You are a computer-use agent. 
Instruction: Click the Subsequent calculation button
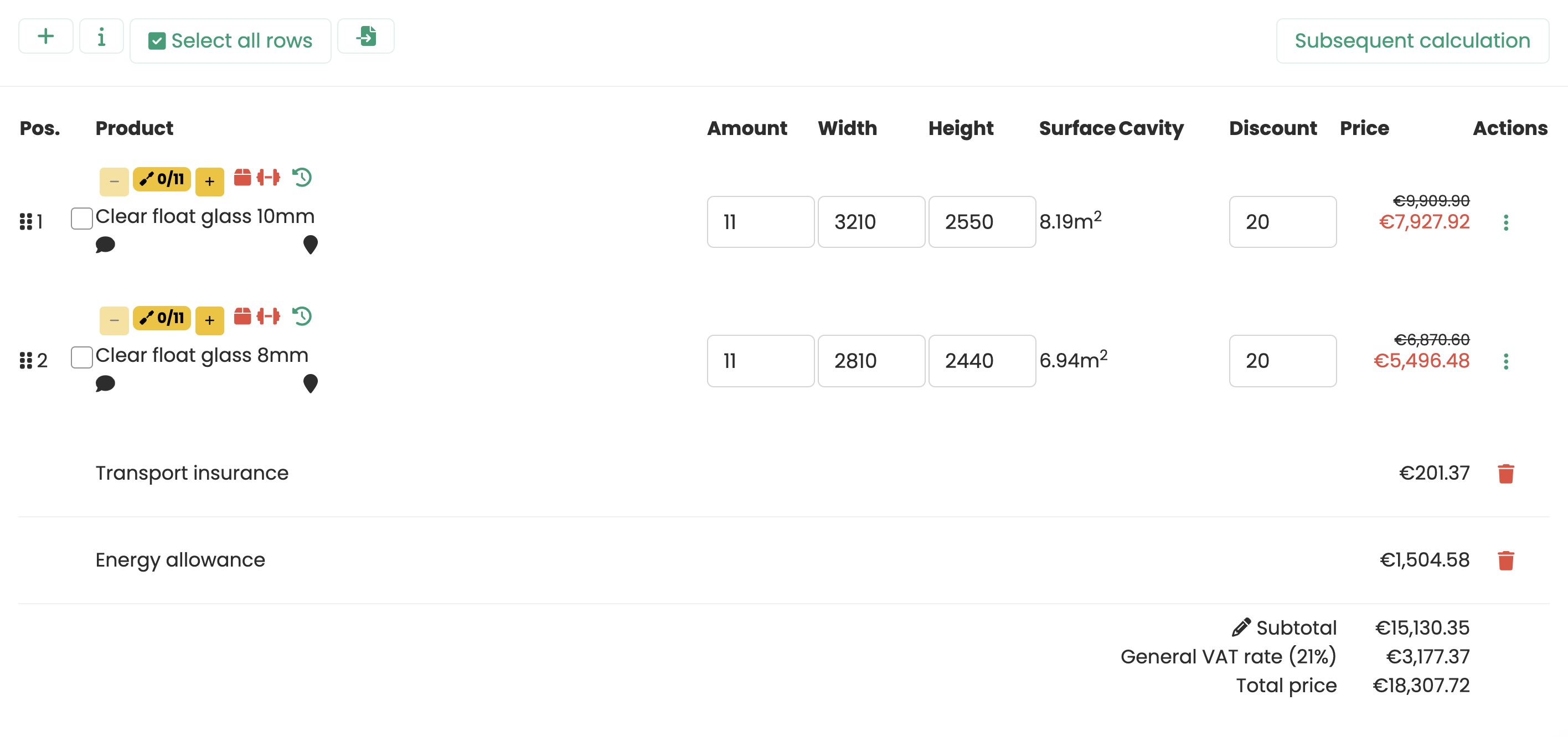(1412, 41)
